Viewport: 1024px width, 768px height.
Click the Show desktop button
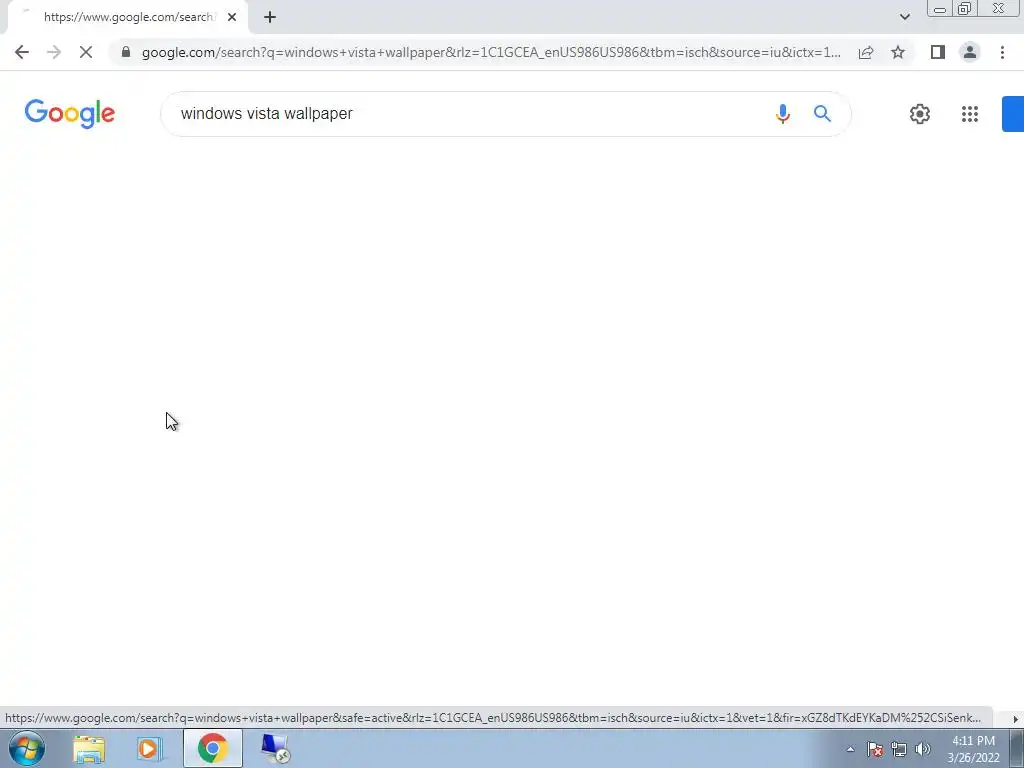[1017, 748]
